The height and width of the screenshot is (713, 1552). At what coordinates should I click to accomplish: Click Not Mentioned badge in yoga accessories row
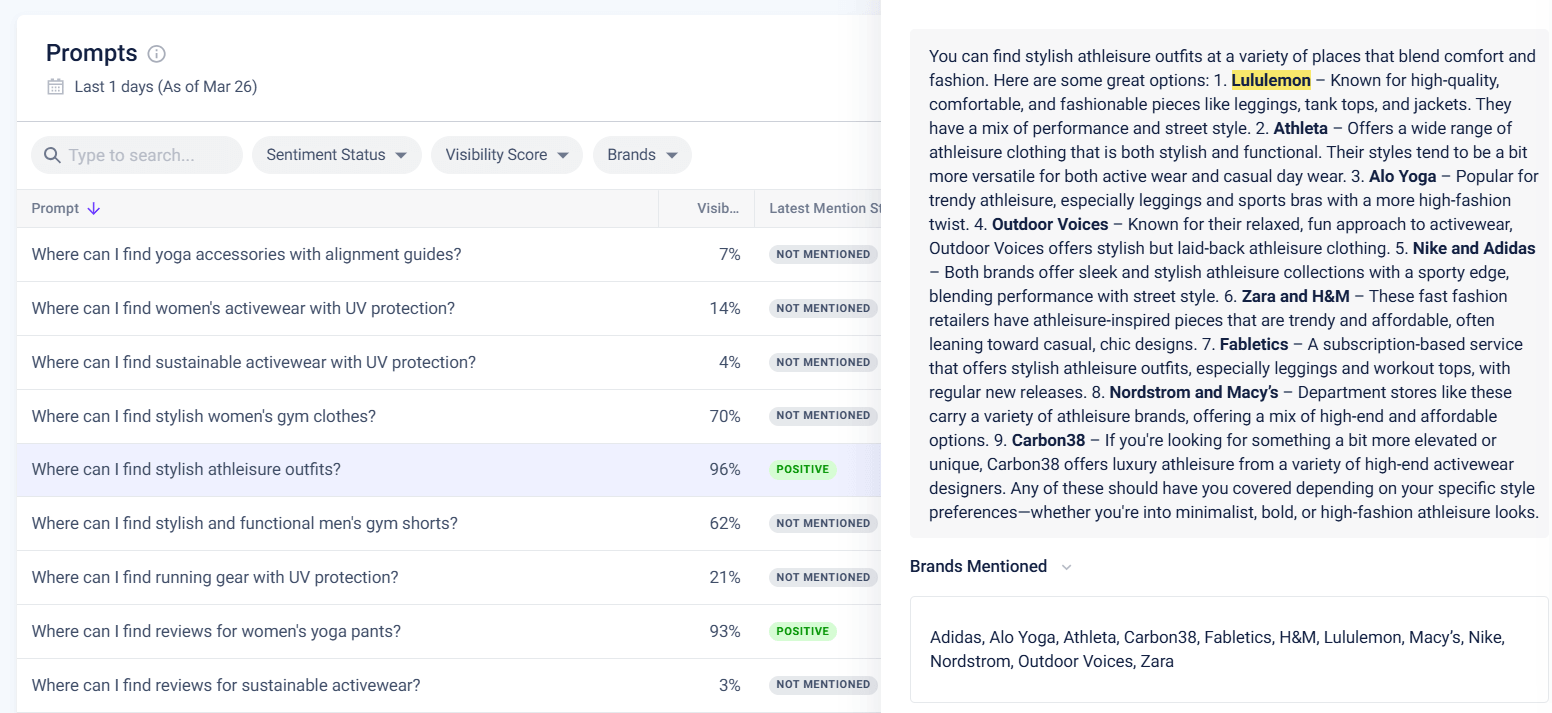[823, 254]
